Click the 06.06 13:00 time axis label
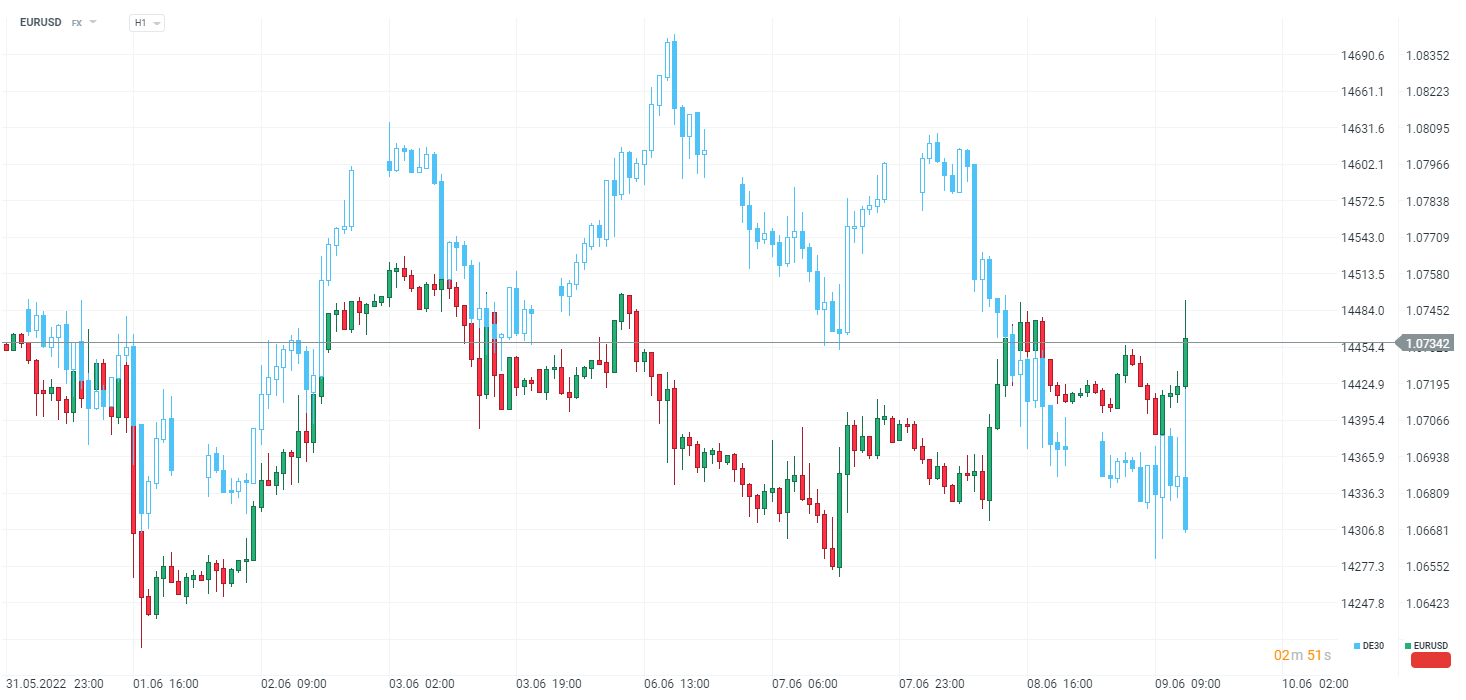Image resolution: width=1466 pixels, height=700 pixels. (x=675, y=684)
